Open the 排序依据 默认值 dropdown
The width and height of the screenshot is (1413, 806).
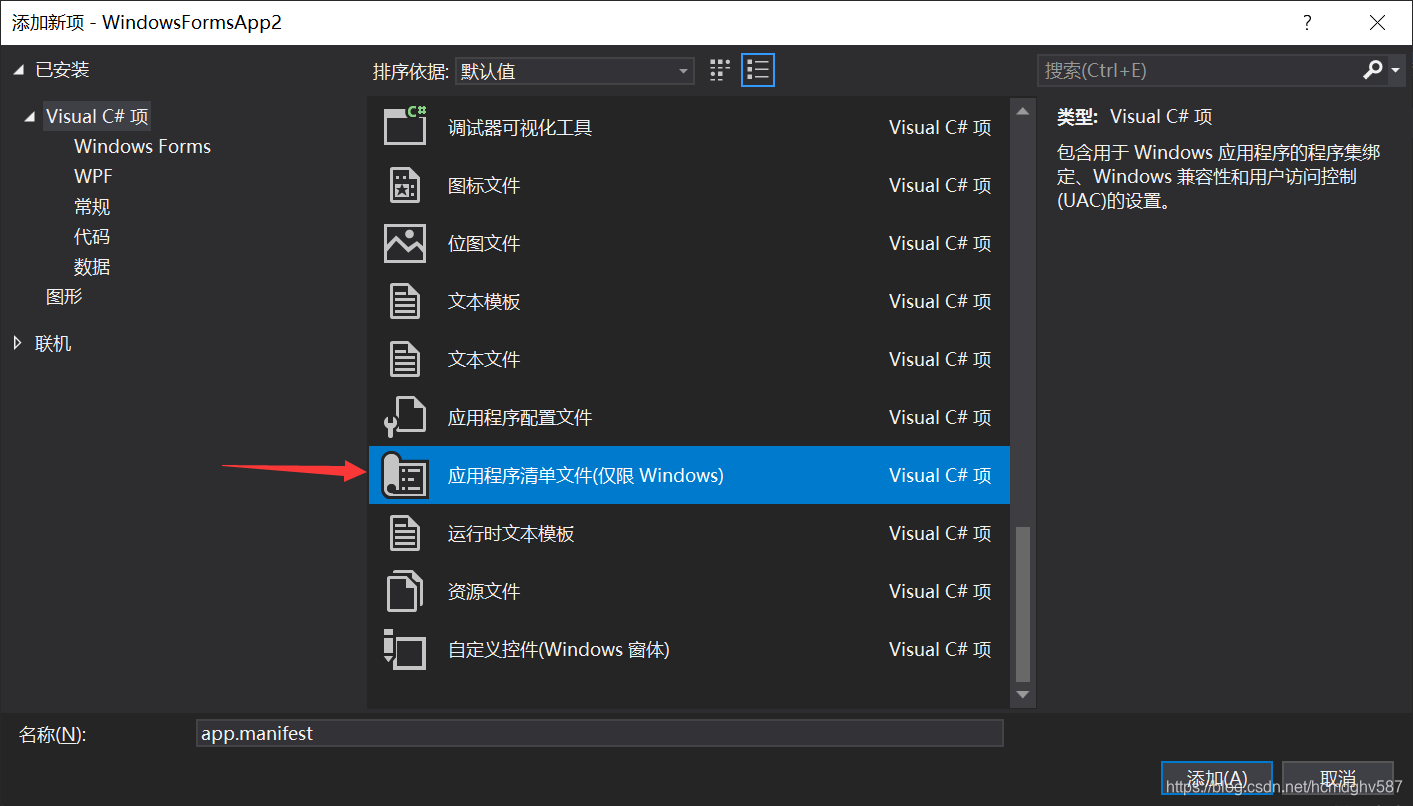pyautogui.click(x=575, y=71)
